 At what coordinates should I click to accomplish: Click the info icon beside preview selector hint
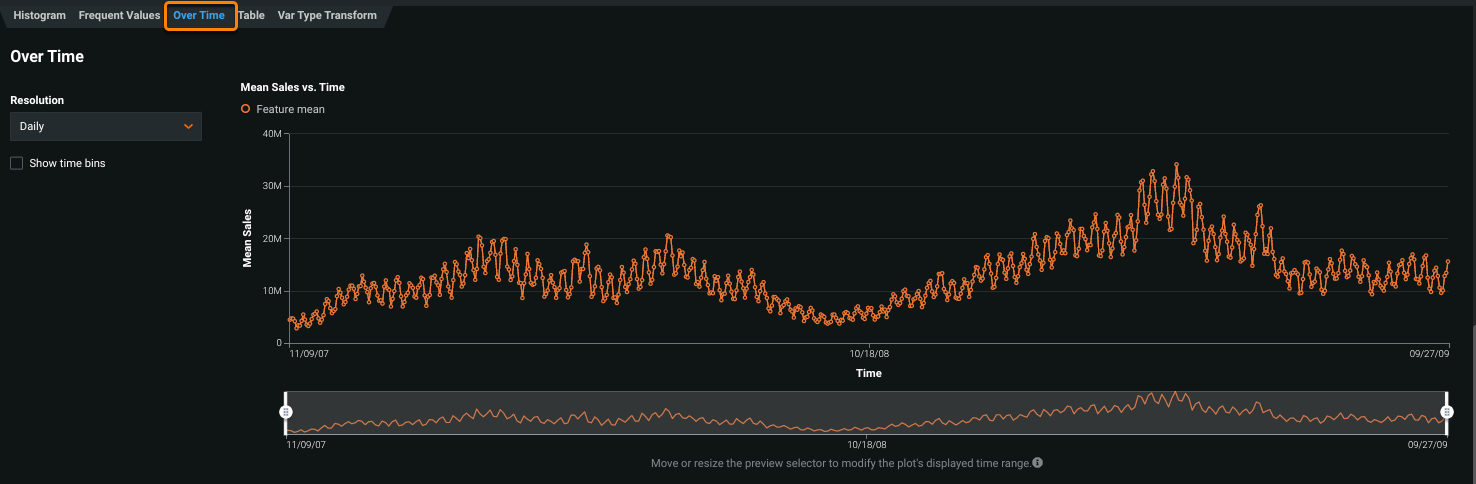(x=1038, y=463)
